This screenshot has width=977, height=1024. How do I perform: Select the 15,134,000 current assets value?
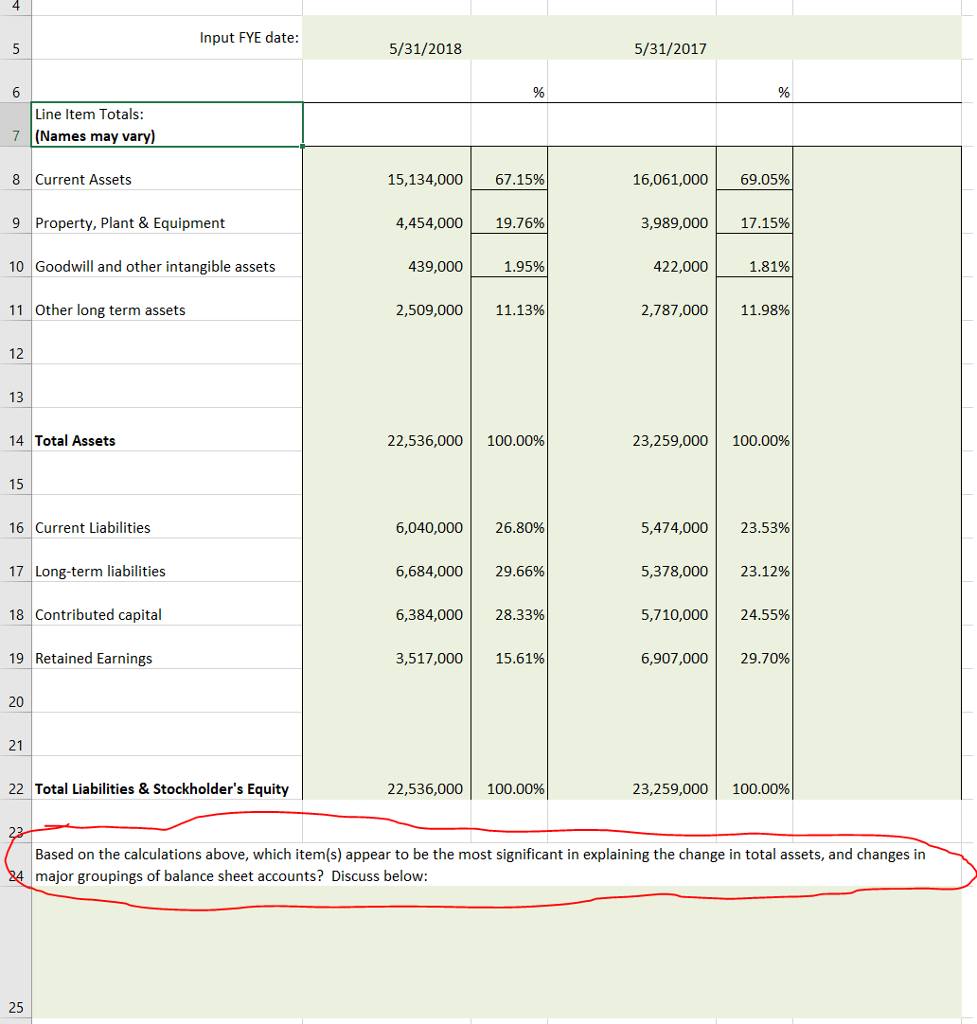tap(387, 168)
